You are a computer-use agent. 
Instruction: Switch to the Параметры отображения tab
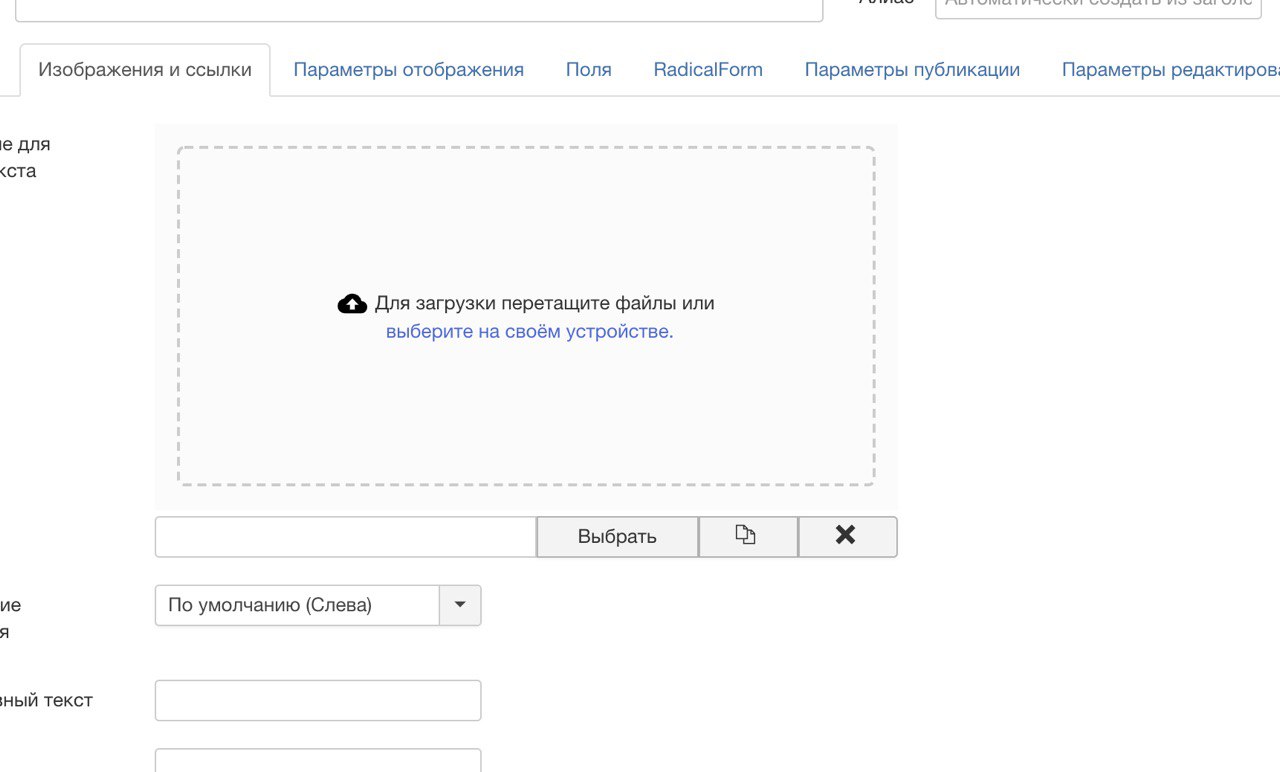tap(408, 70)
